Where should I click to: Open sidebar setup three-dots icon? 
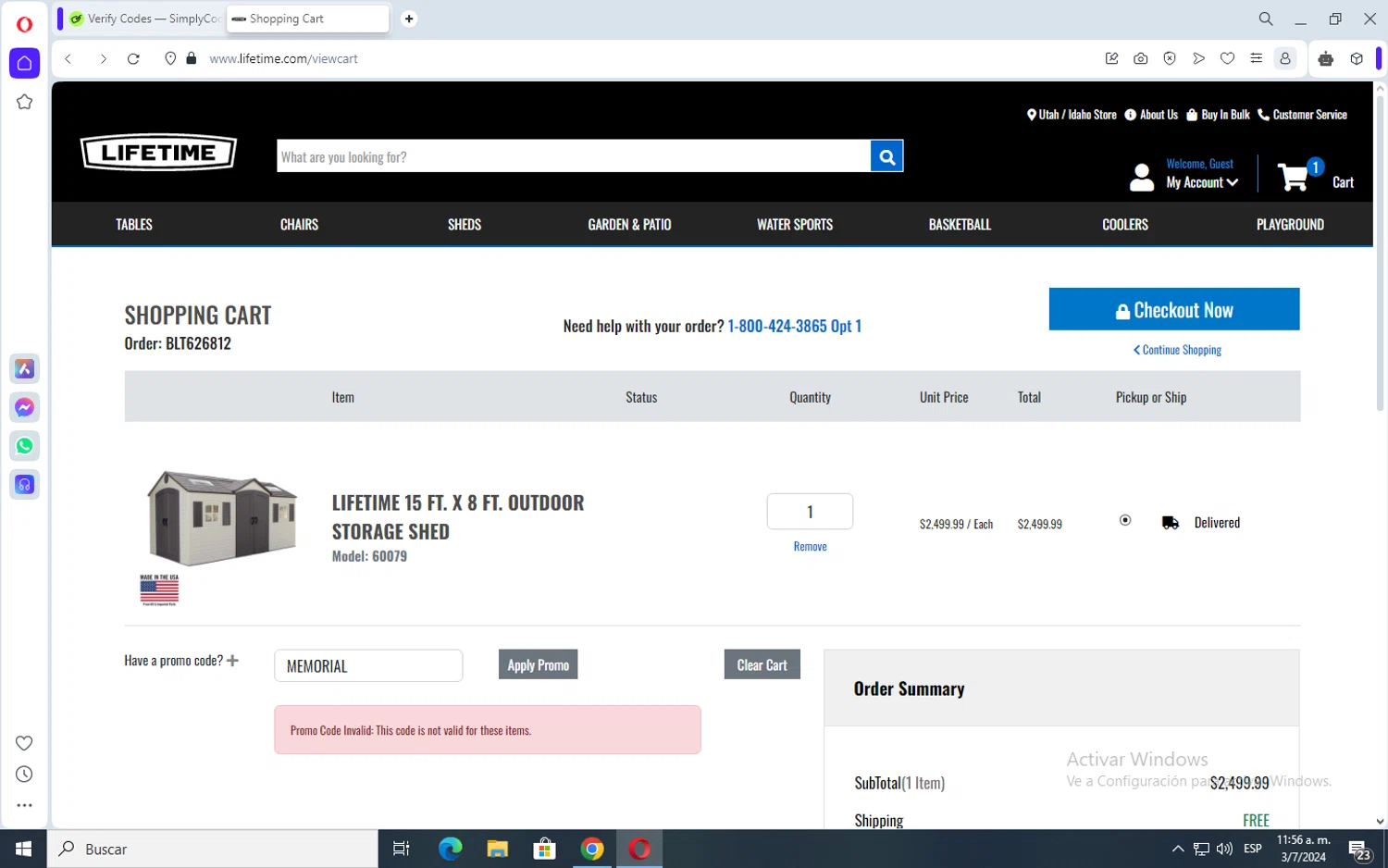pos(24,805)
